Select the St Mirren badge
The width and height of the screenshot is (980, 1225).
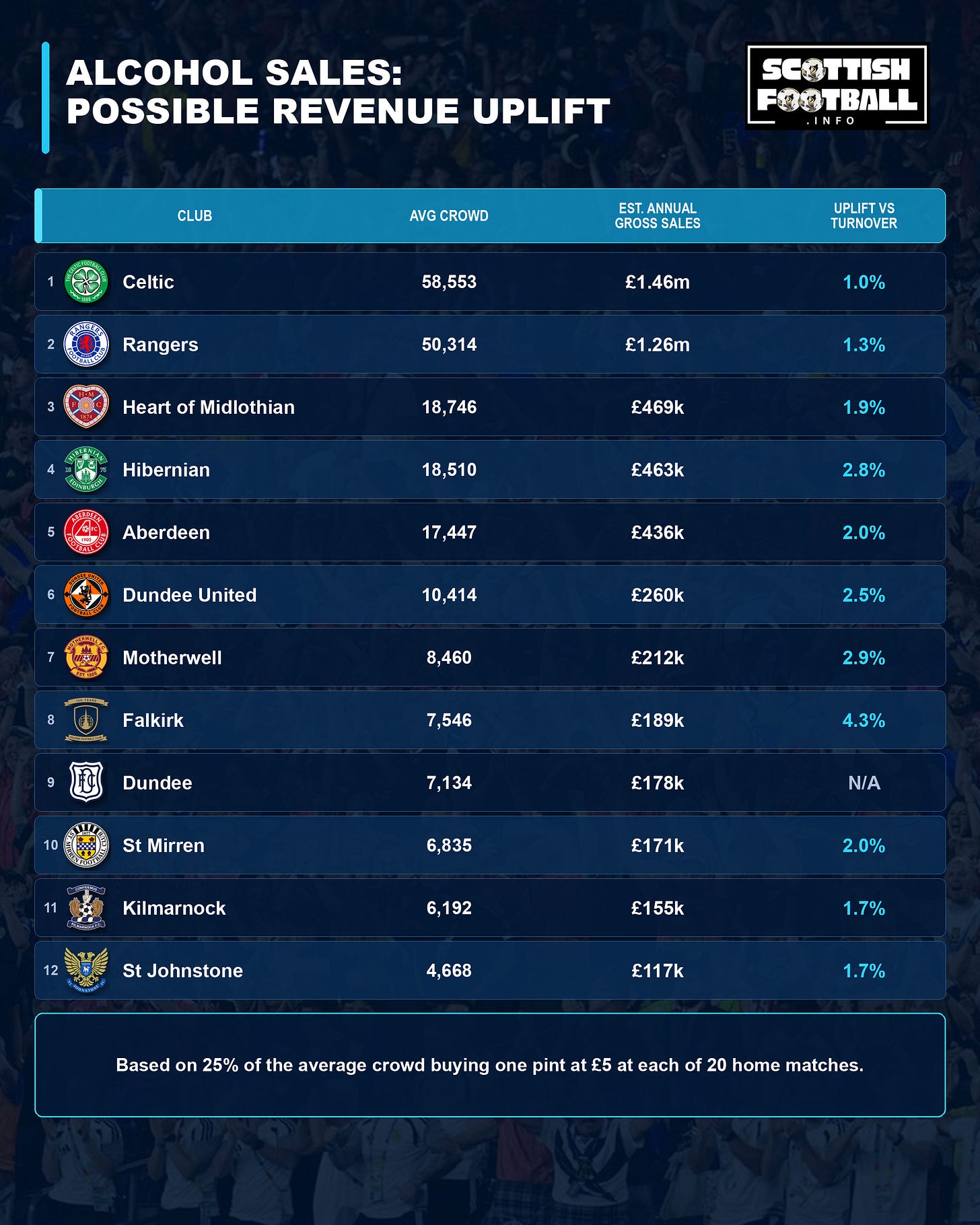coord(86,845)
